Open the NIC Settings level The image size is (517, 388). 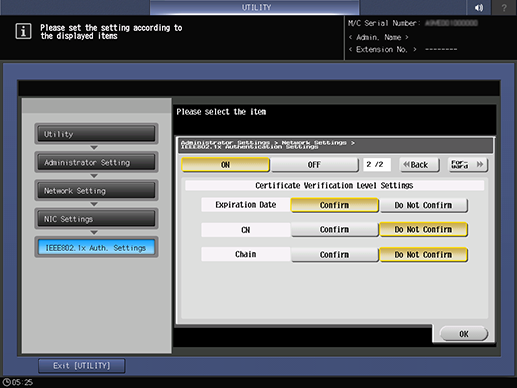coord(96,219)
